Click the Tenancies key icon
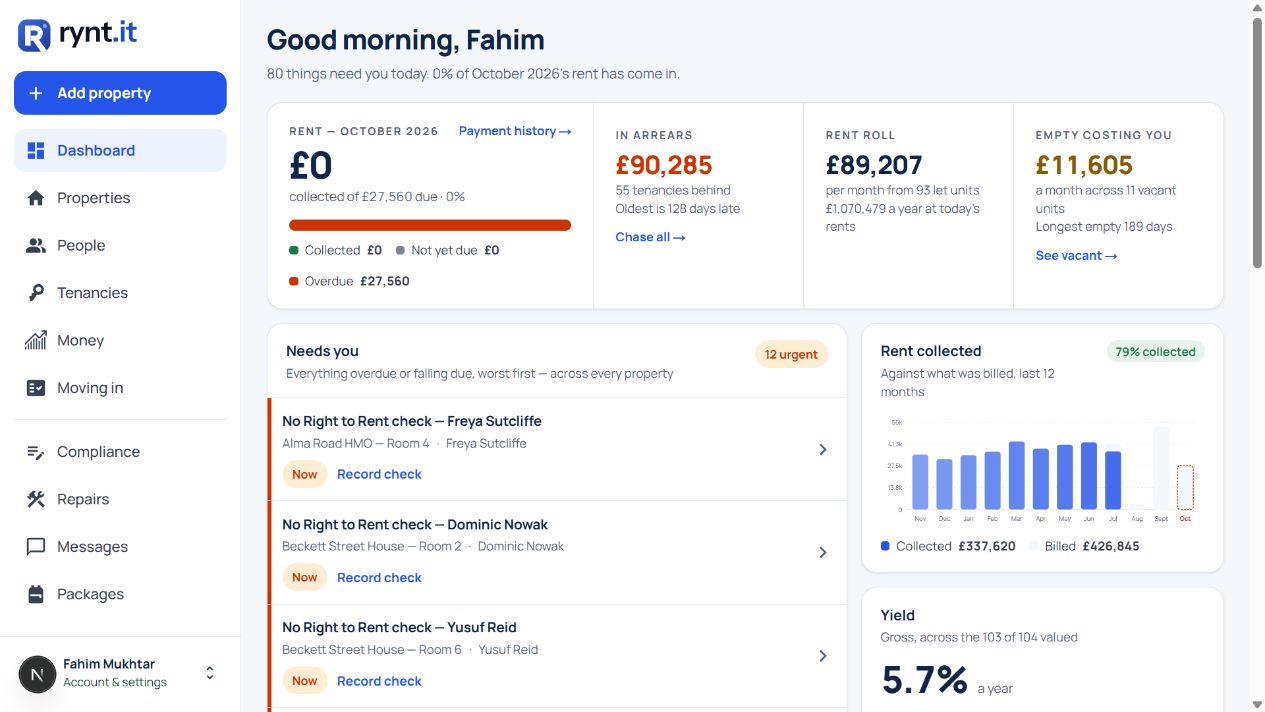 coord(36,293)
